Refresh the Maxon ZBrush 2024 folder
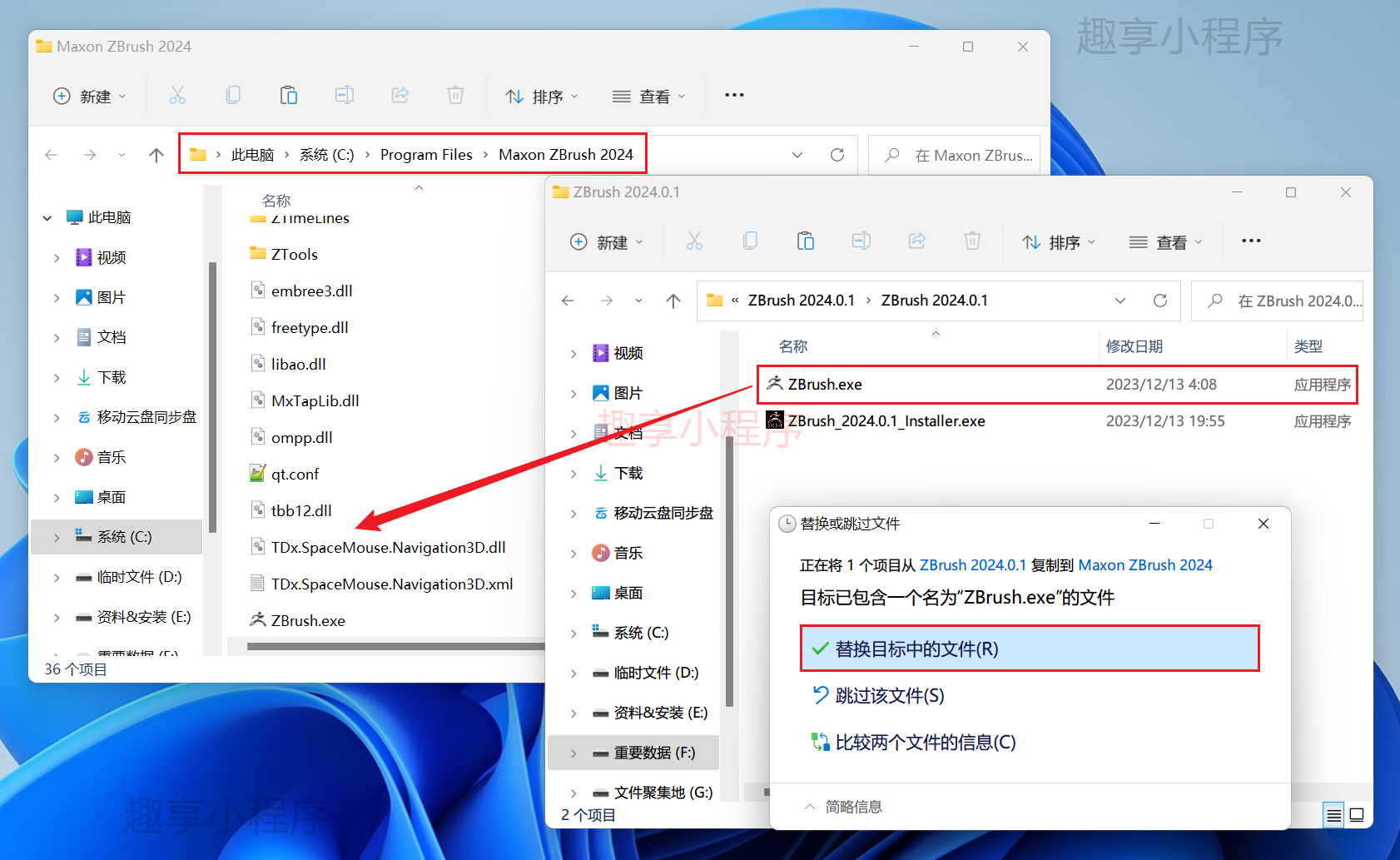The image size is (1400, 860). [837, 155]
